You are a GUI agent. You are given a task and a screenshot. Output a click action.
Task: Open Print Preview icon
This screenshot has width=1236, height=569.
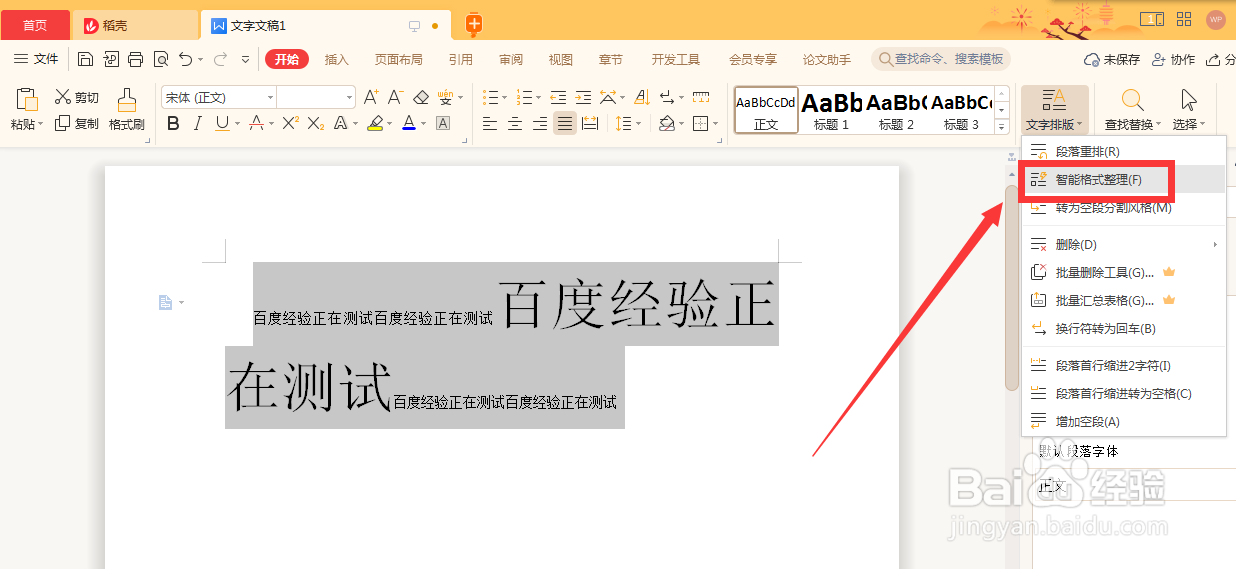160,59
